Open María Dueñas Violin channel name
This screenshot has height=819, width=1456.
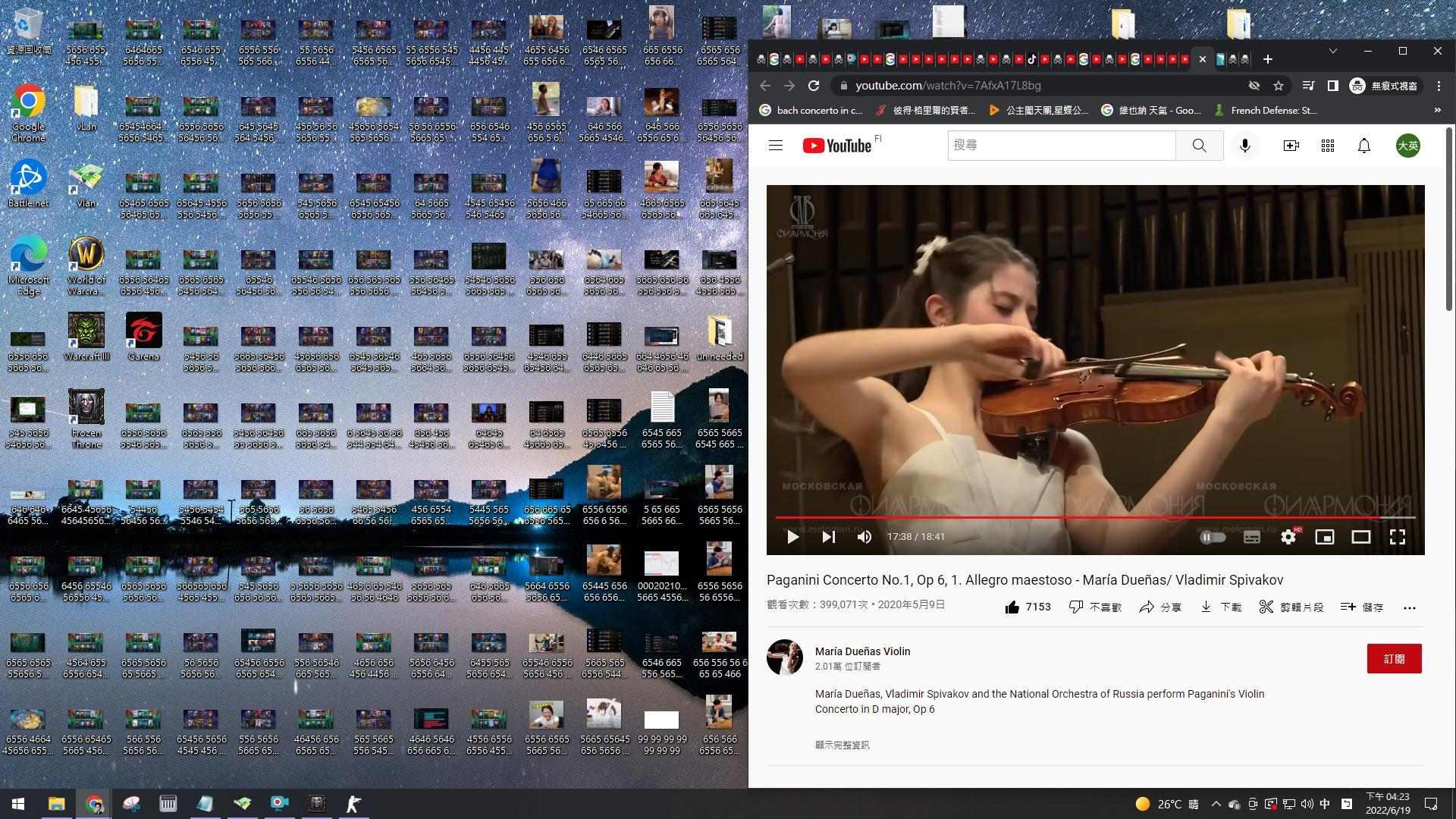pyautogui.click(x=862, y=651)
